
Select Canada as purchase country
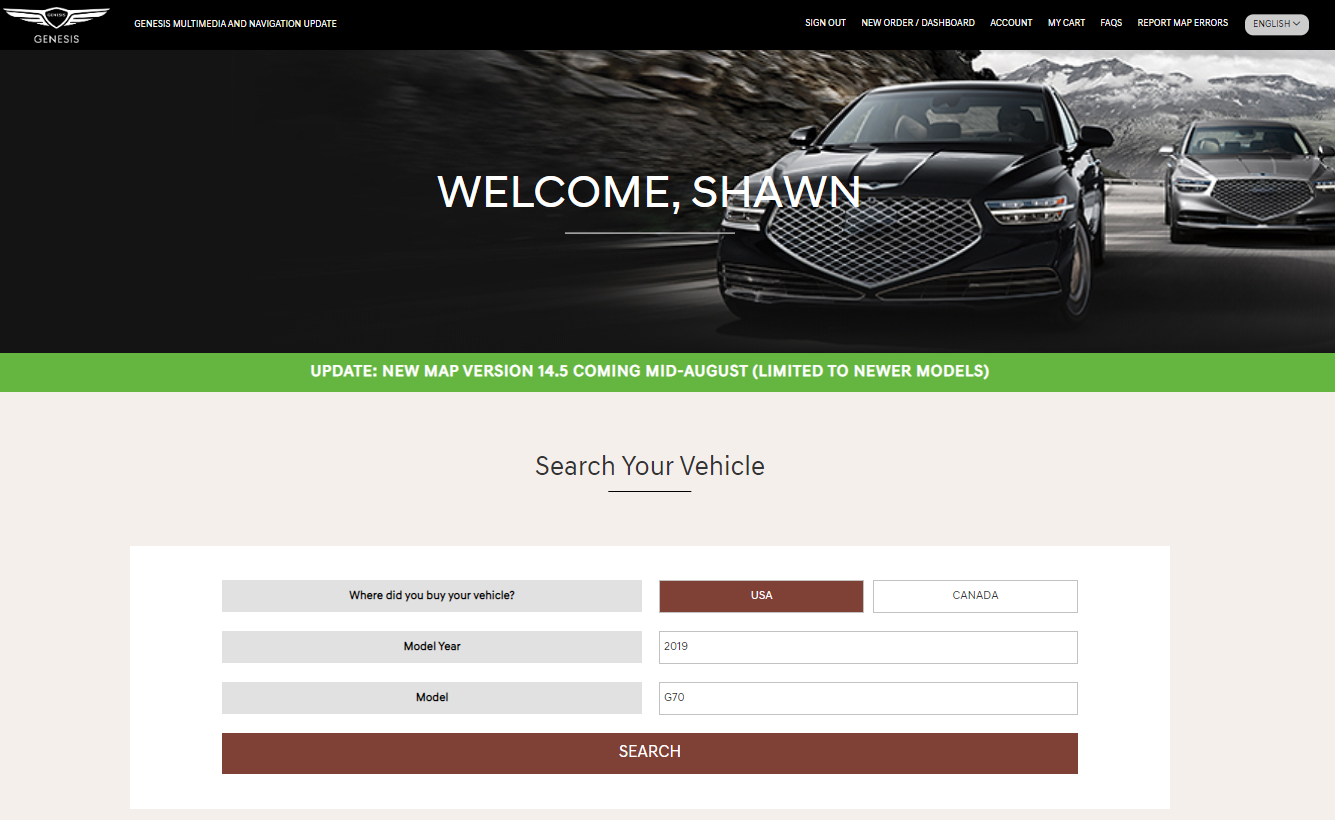coord(975,596)
